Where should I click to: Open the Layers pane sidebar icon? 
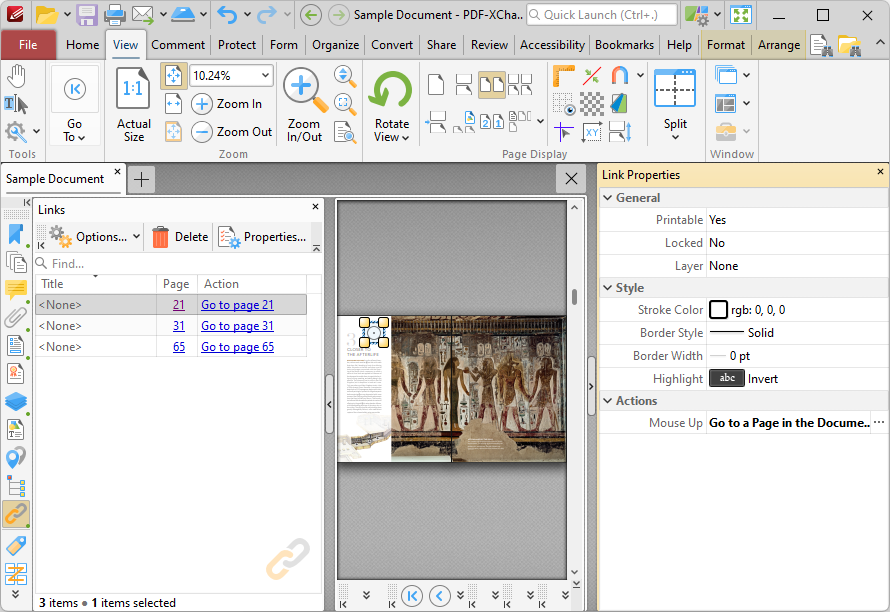coord(15,402)
